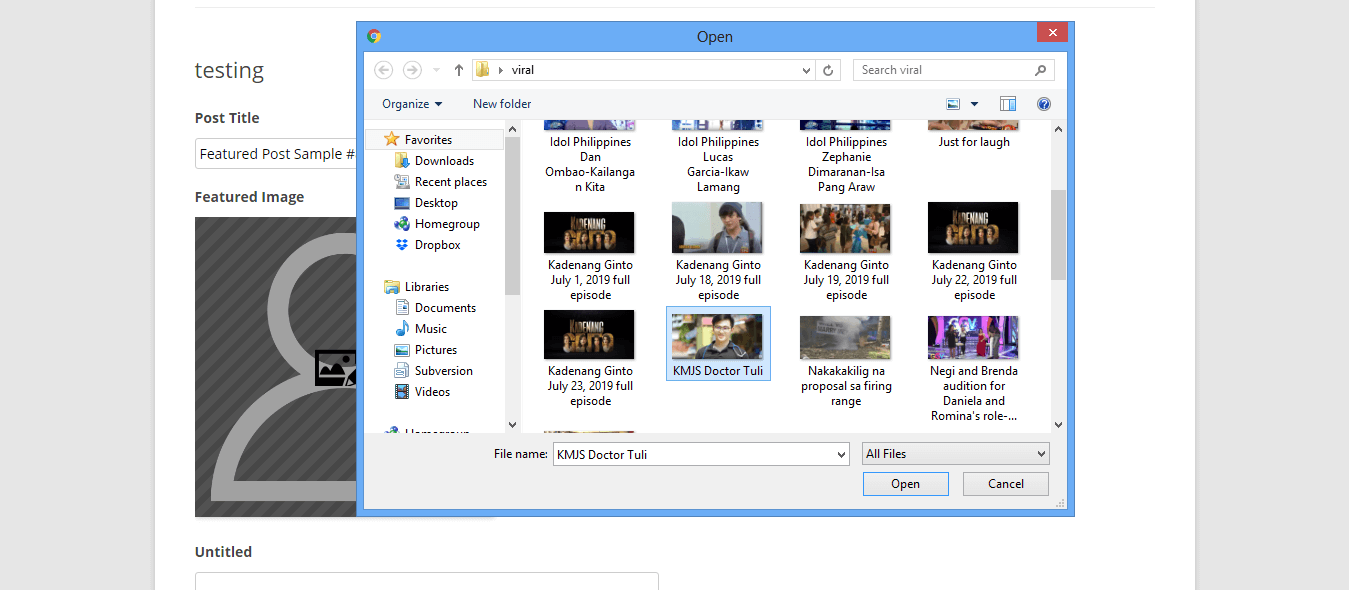Screen dimensions: 1349x590
Task: Select the Libraries node
Action: coord(427,287)
